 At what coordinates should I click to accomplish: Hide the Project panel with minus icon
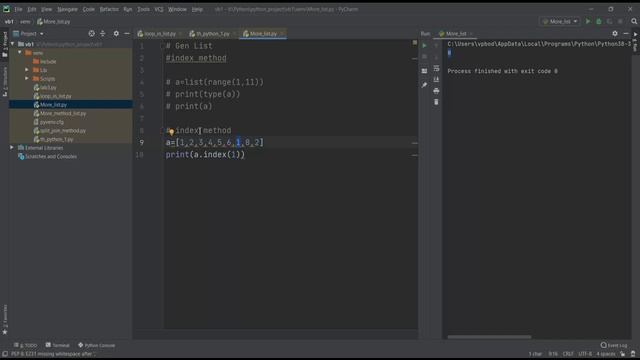[127, 33]
